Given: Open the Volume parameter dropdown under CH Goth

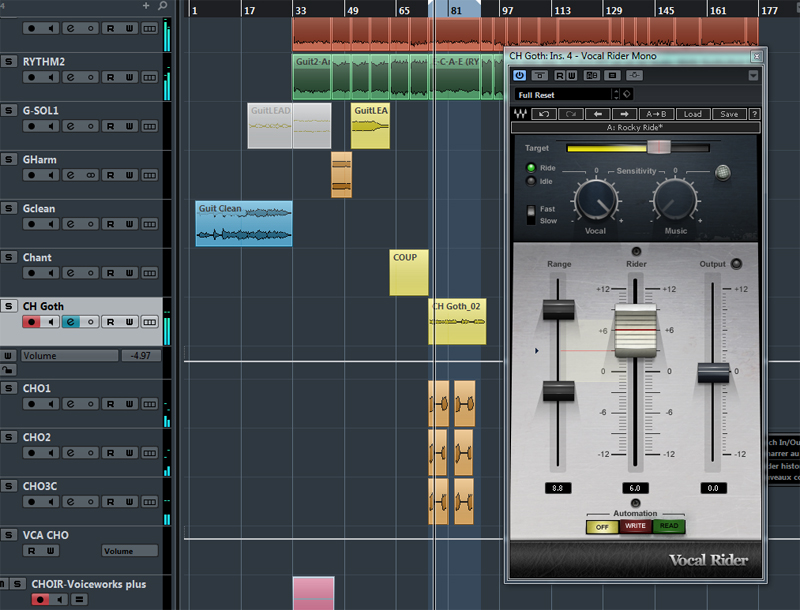Looking at the screenshot, I should click(x=70, y=356).
